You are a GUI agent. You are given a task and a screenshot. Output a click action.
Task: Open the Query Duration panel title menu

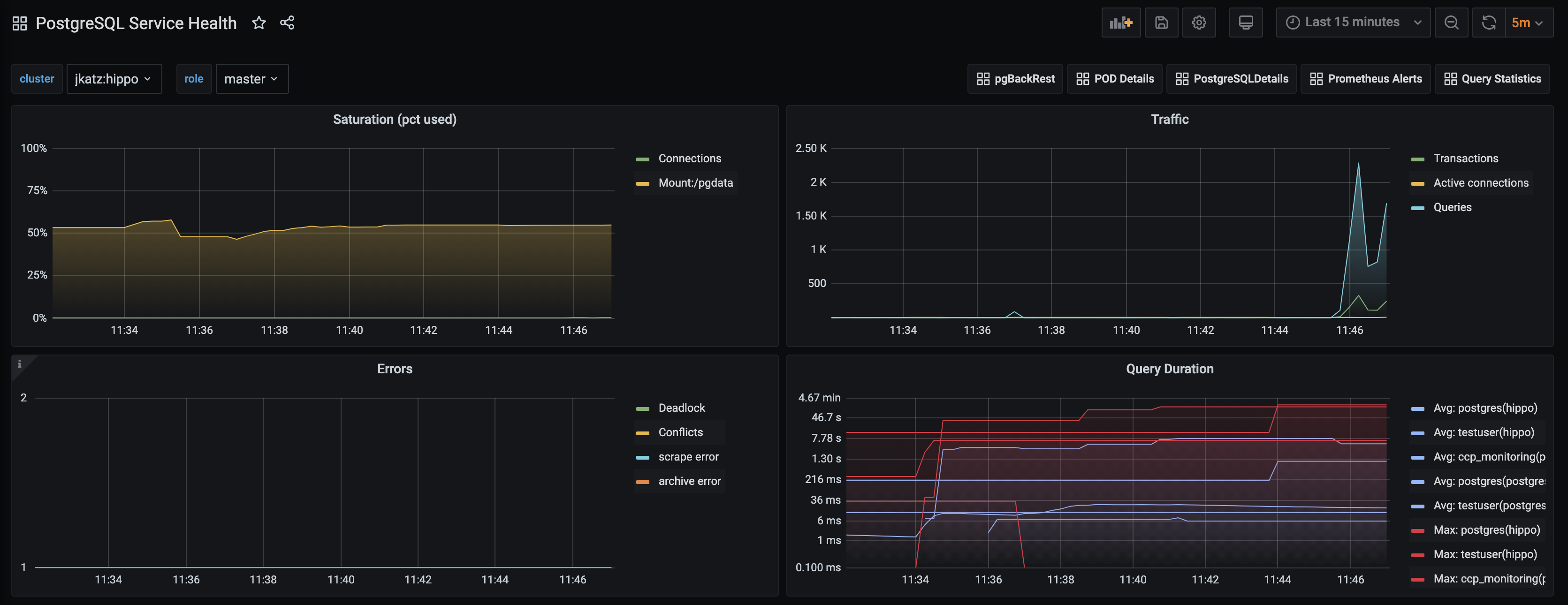[1169, 369]
